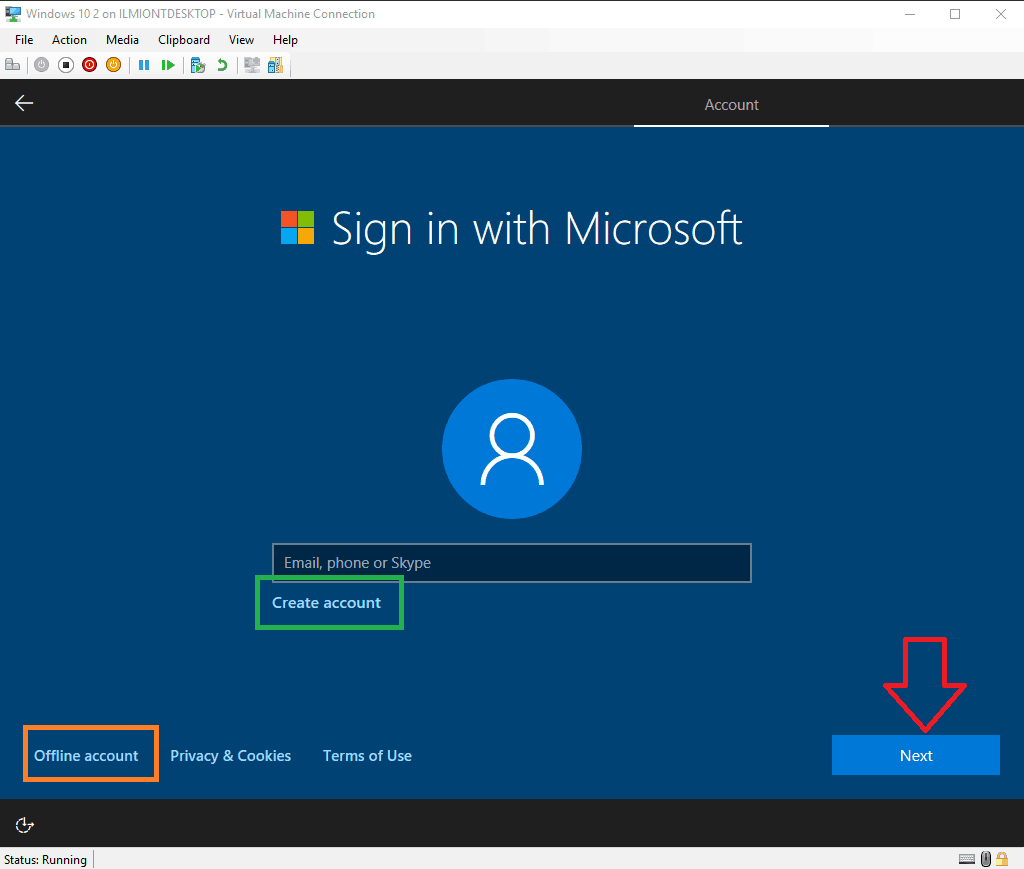Click the Microsoft four-color logo

click(297, 227)
